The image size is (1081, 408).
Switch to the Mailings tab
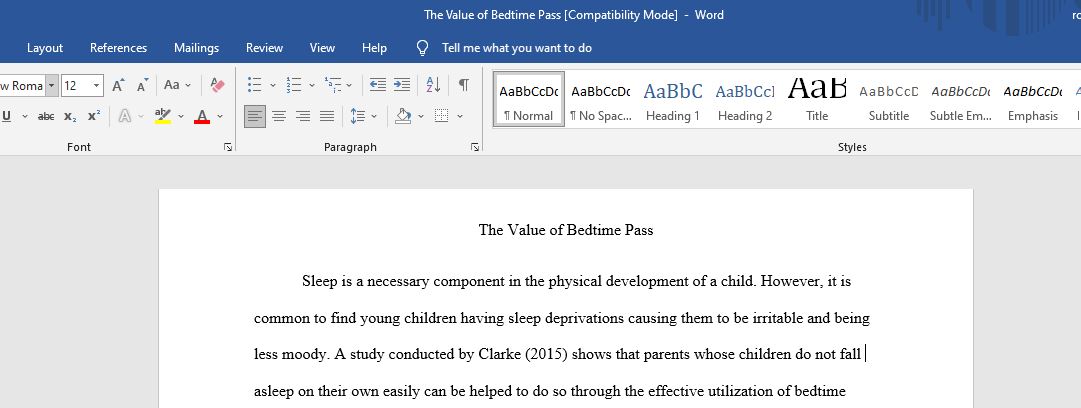(196, 48)
